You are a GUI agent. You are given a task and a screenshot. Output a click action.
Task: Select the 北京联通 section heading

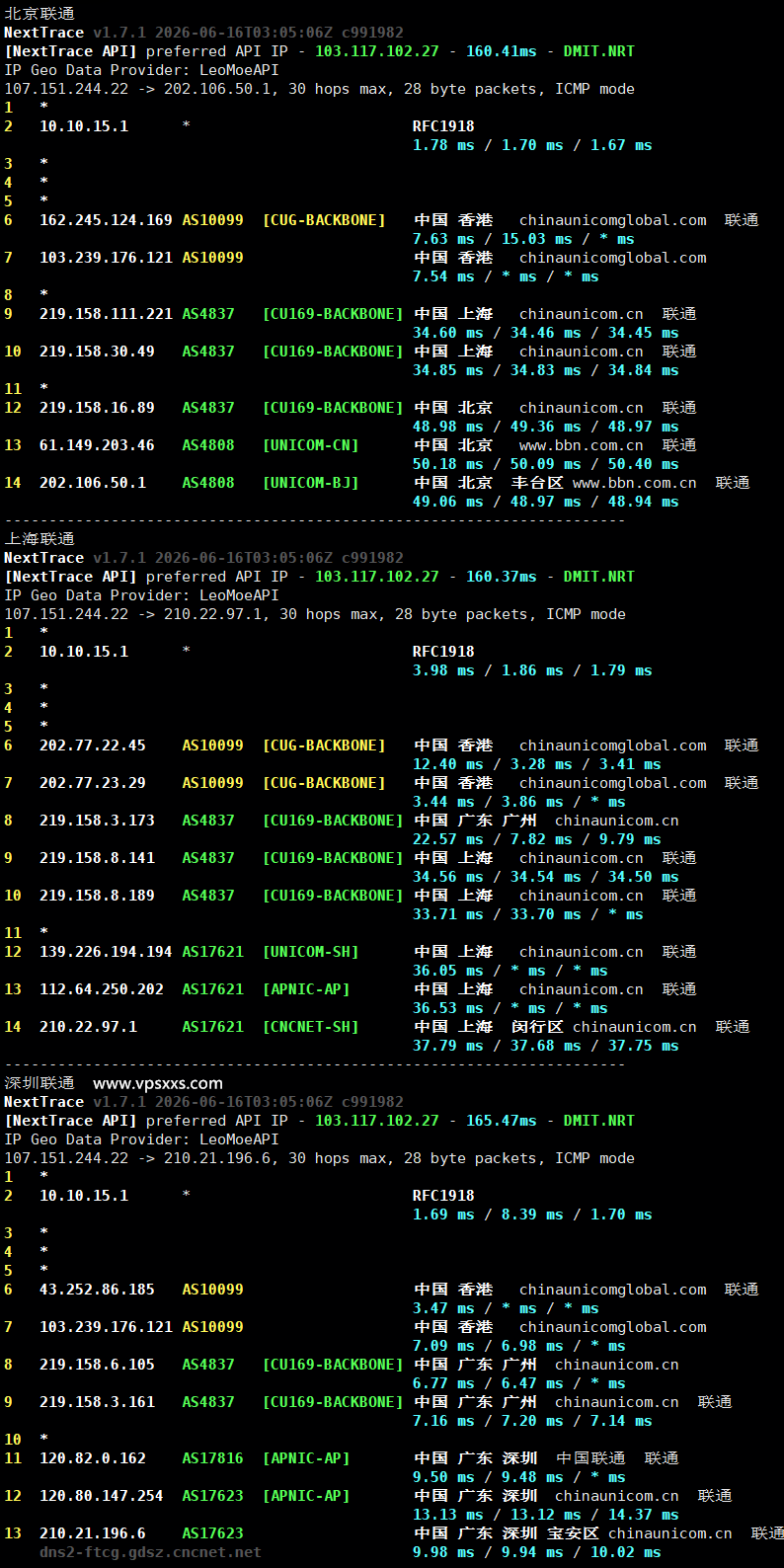(39, 14)
